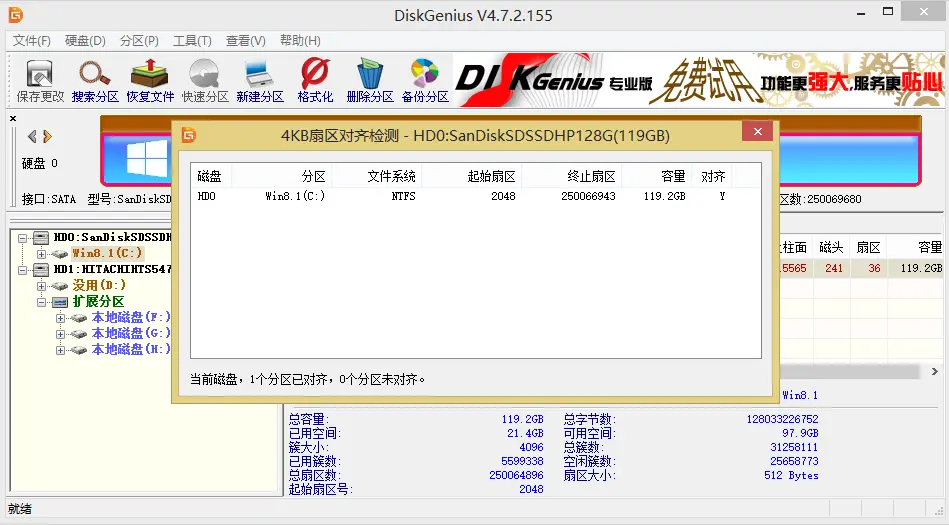Close the 4KB扇区对齐检测 dialog
This screenshot has height=525, width=949.
(x=758, y=131)
